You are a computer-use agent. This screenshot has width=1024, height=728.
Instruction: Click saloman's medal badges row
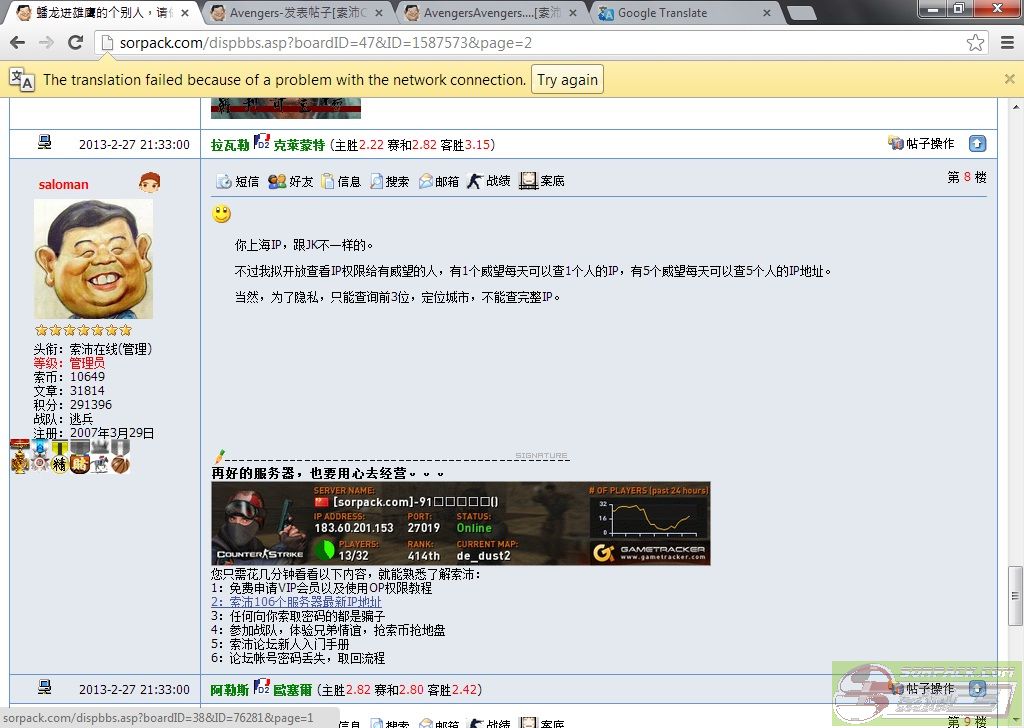pyautogui.click(x=71, y=456)
